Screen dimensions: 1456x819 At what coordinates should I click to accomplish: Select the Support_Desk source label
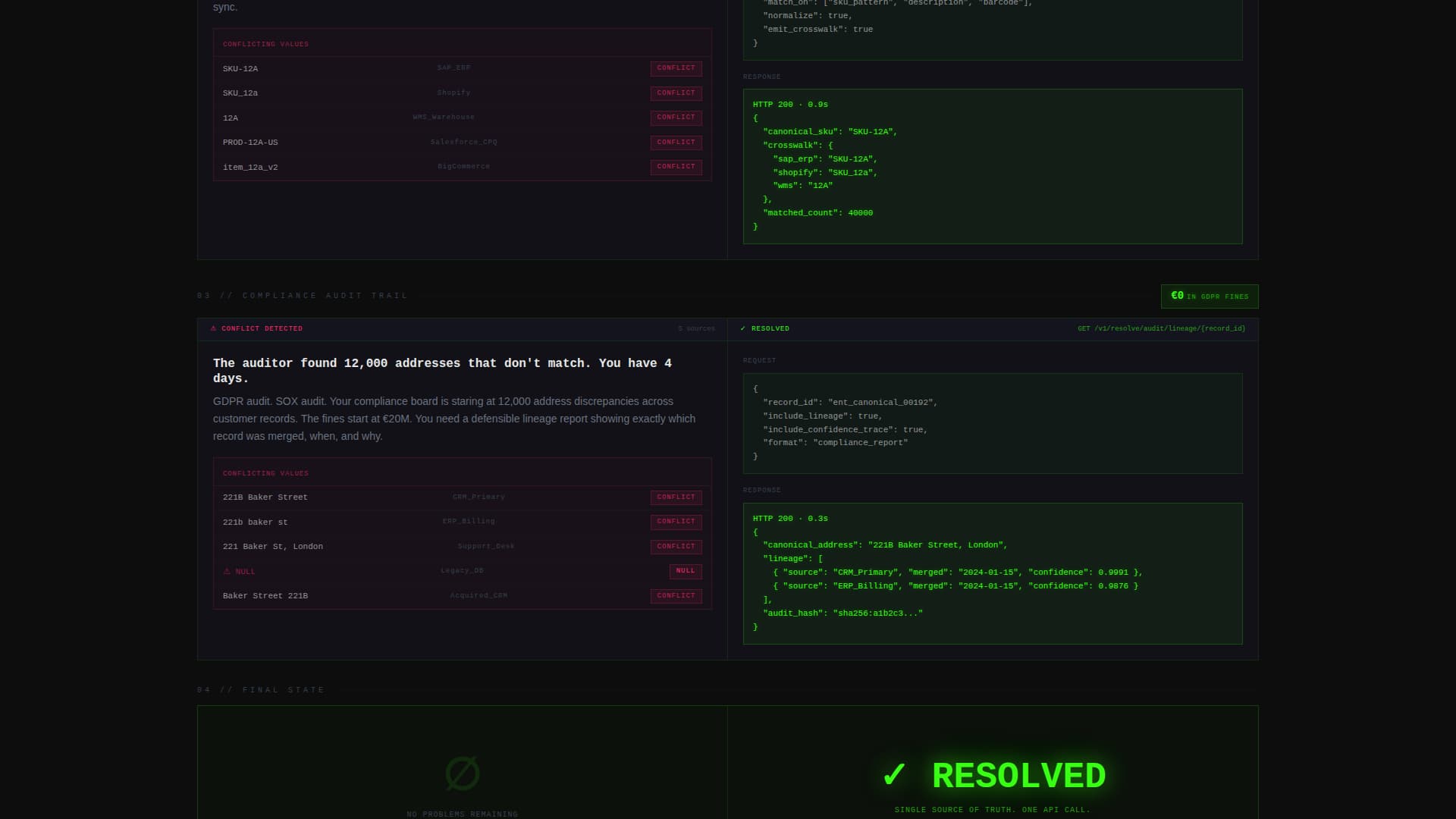click(x=486, y=547)
